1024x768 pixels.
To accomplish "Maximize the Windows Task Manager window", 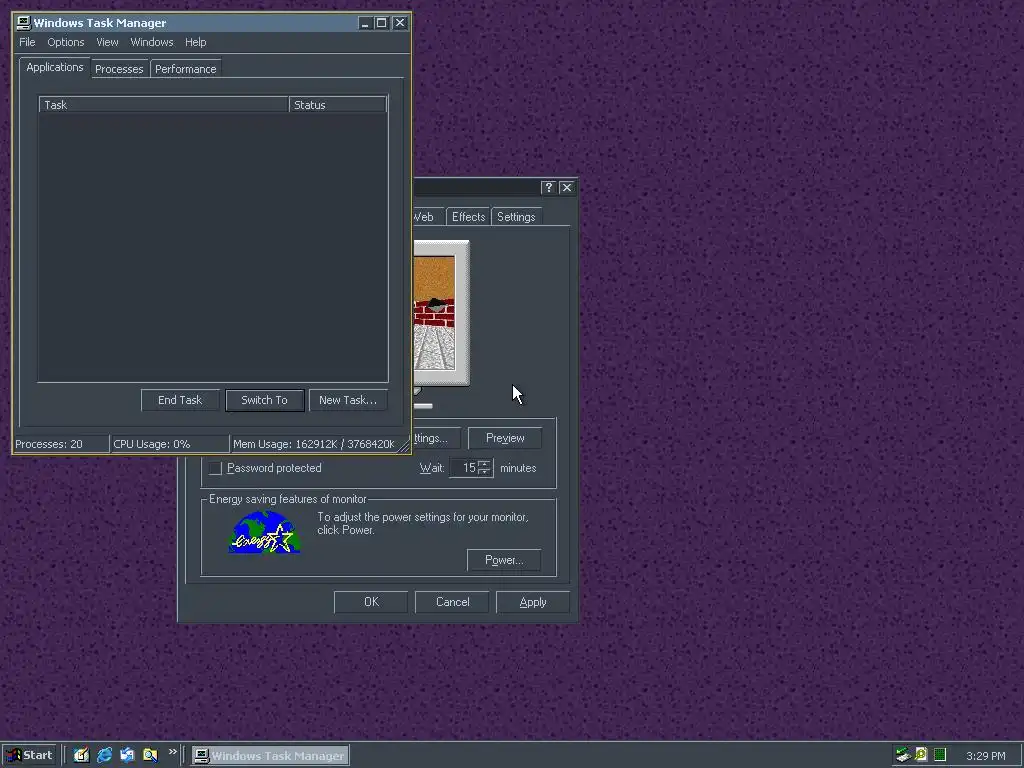I will point(381,23).
